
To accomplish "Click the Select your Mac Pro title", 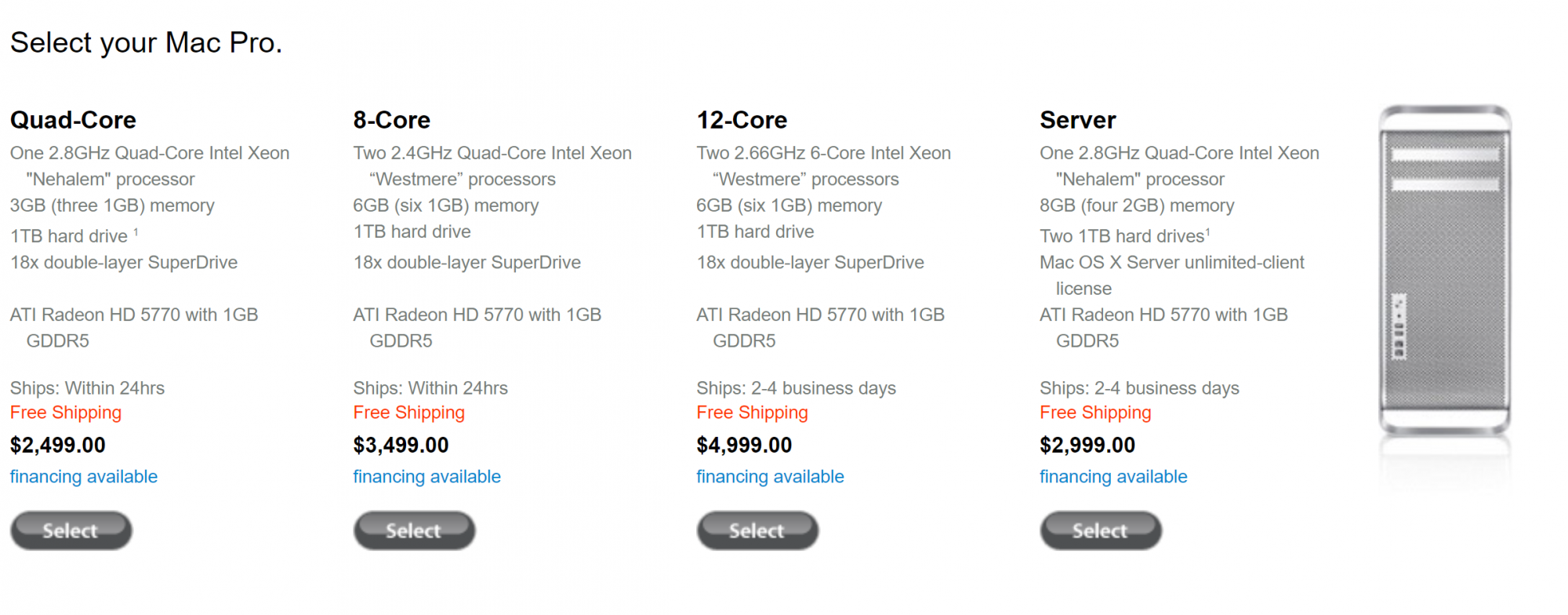I will pyautogui.click(x=147, y=43).
